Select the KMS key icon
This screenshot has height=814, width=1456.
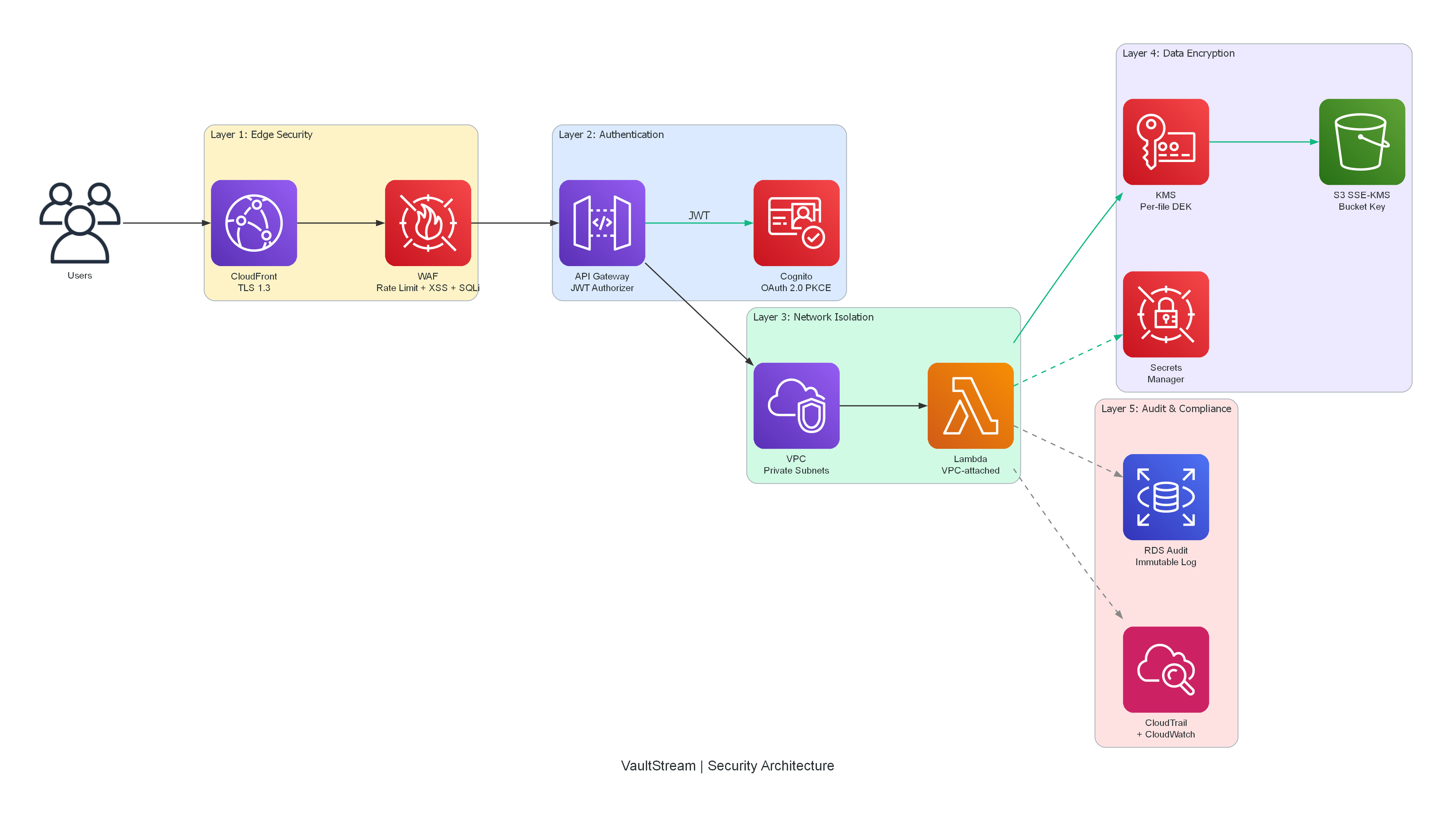point(1166,142)
